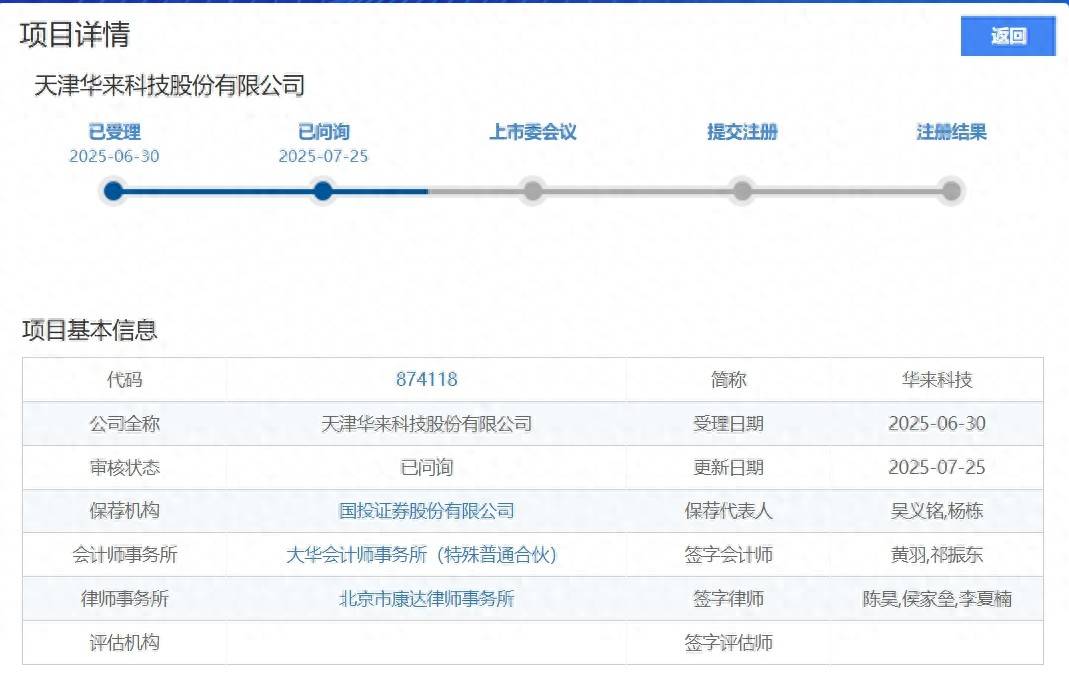1069x696 pixels.
Task: Click the 保荐机构 label cell
Action: click(x=125, y=511)
